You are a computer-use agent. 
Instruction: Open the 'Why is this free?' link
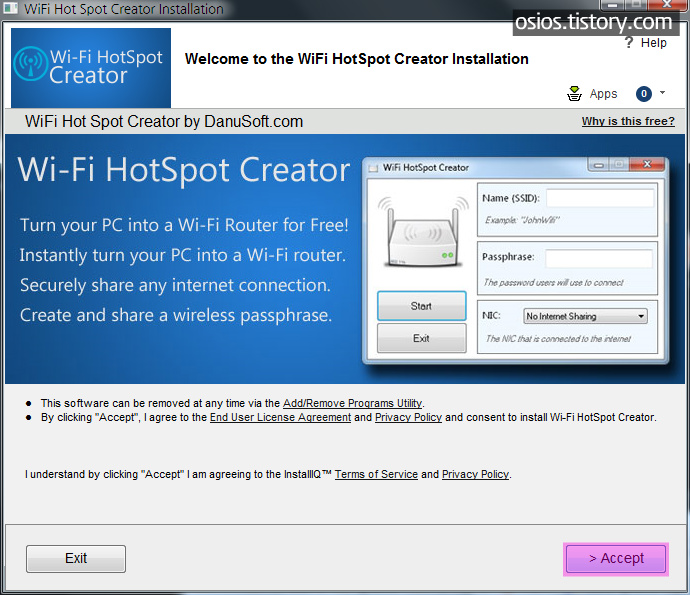tap(628, 121)
